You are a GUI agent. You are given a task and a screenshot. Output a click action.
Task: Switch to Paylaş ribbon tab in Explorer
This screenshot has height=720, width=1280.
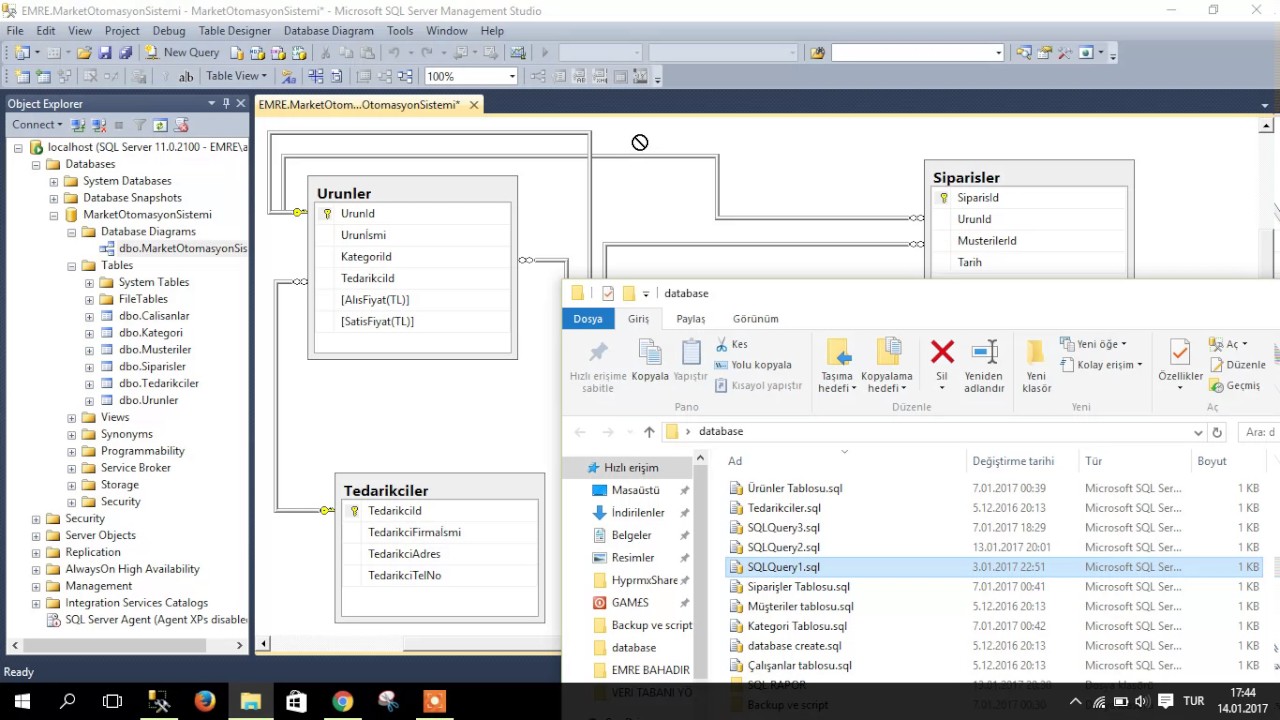pos(691,319)
